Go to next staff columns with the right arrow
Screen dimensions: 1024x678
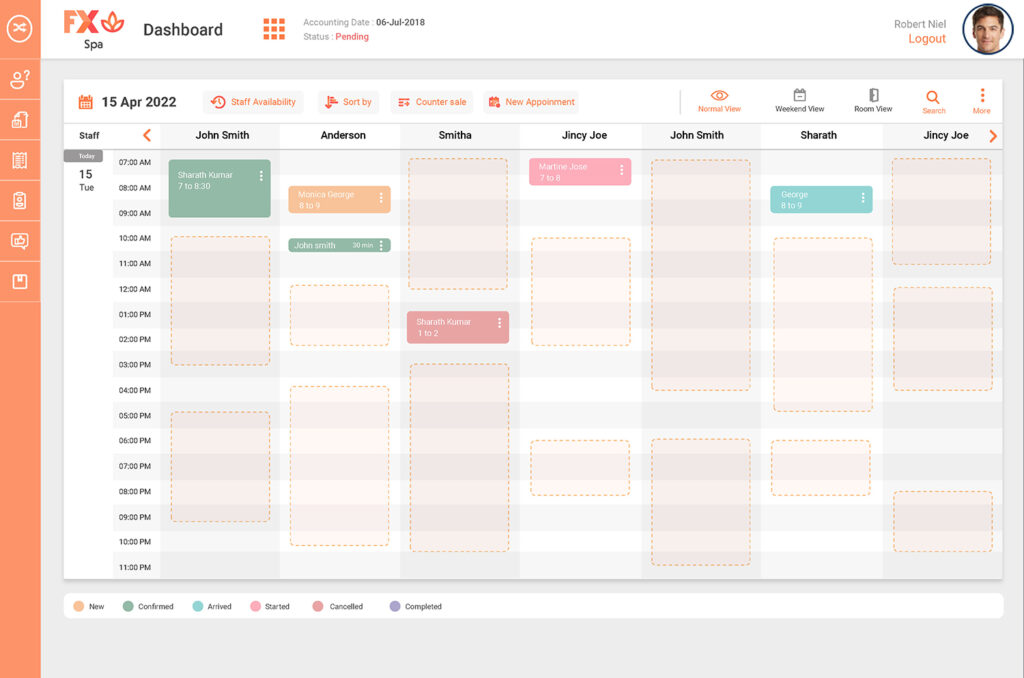[x=993, y=136]
